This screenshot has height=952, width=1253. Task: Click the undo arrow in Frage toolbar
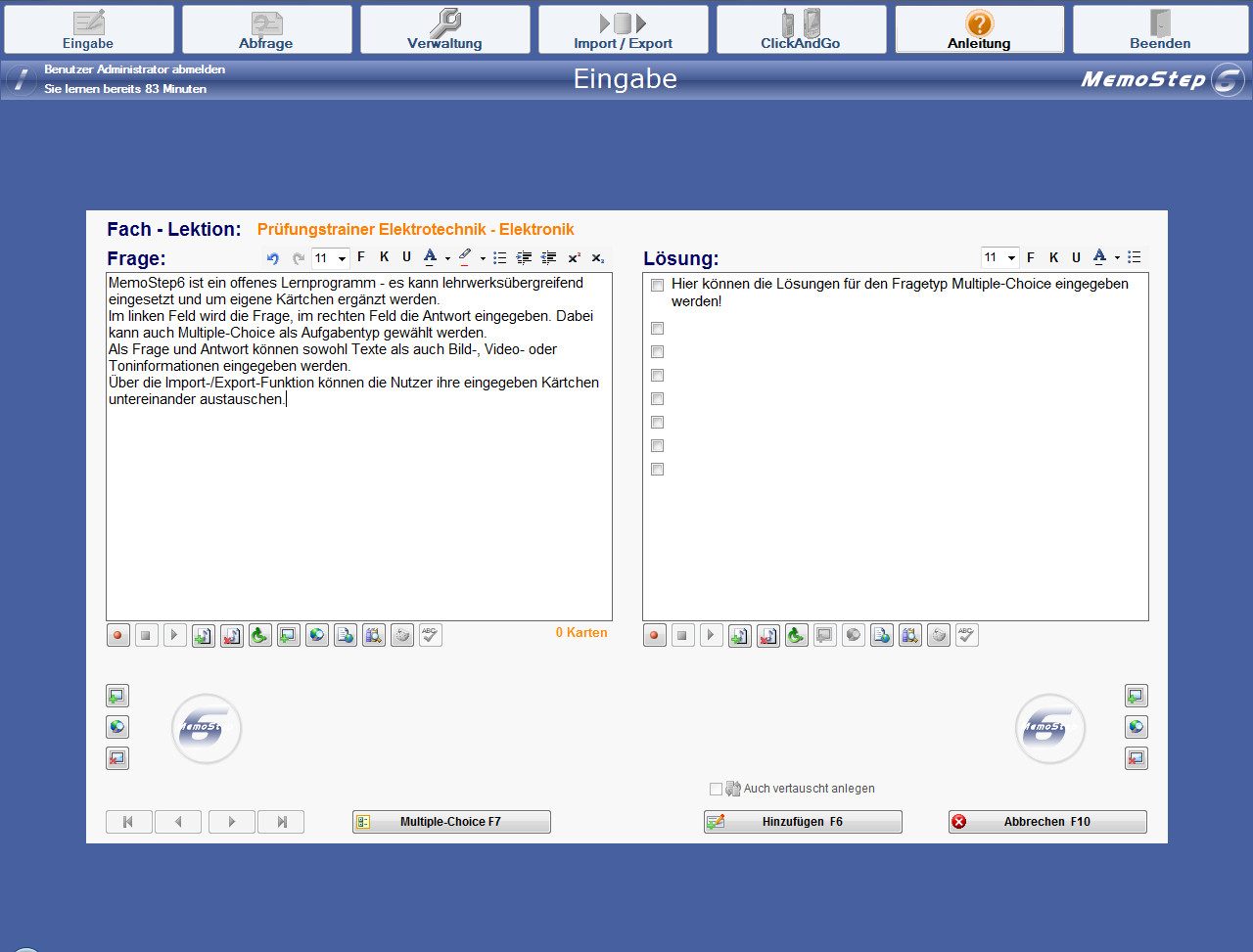(x=273, y=258)
